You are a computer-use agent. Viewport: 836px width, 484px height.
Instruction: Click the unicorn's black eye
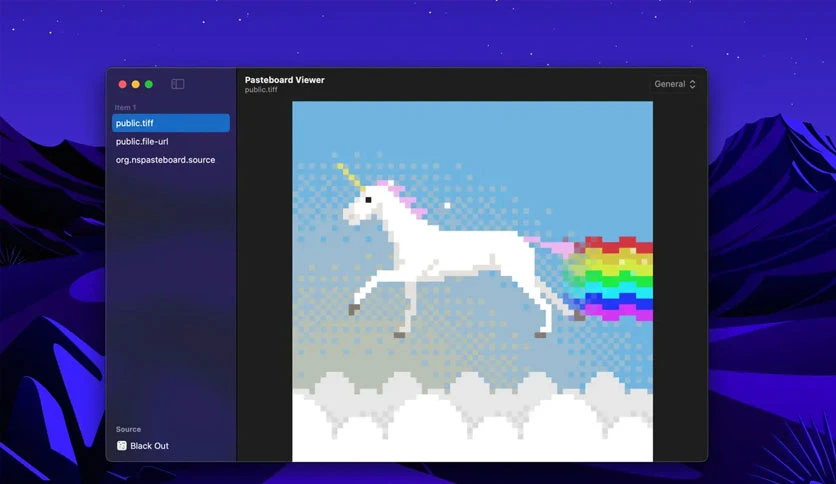pyautogui.click(x=368, y=200)
